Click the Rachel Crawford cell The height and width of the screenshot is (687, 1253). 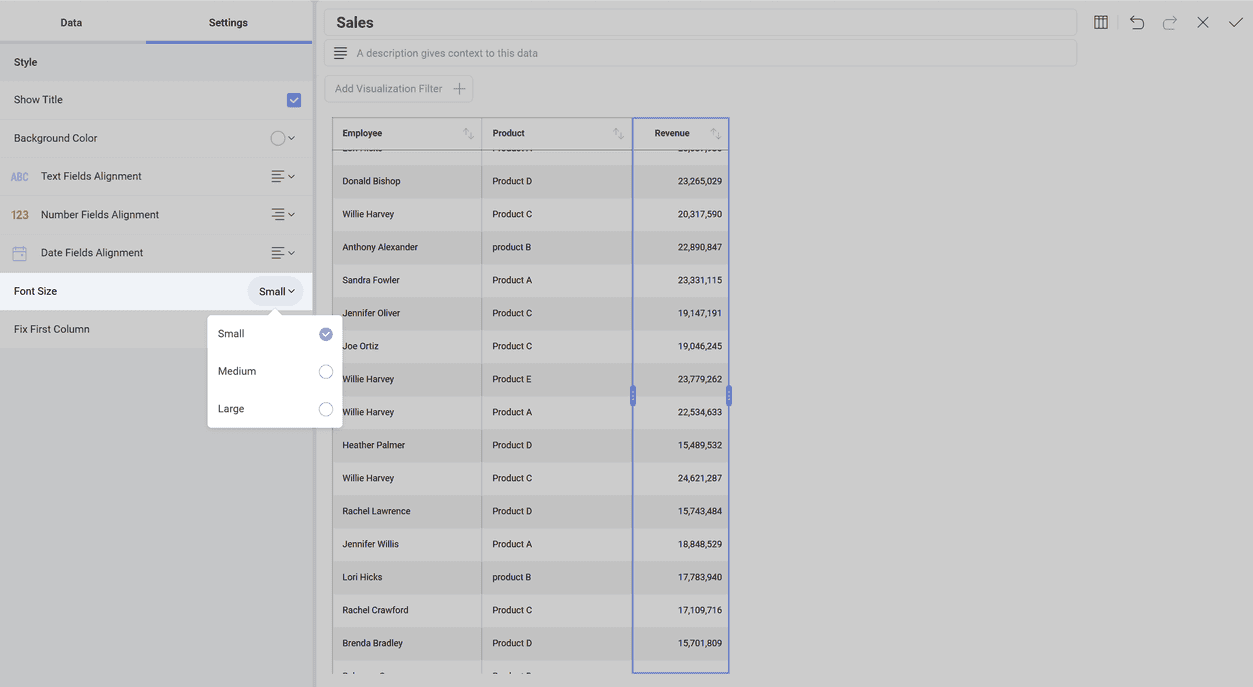point(407,610)
